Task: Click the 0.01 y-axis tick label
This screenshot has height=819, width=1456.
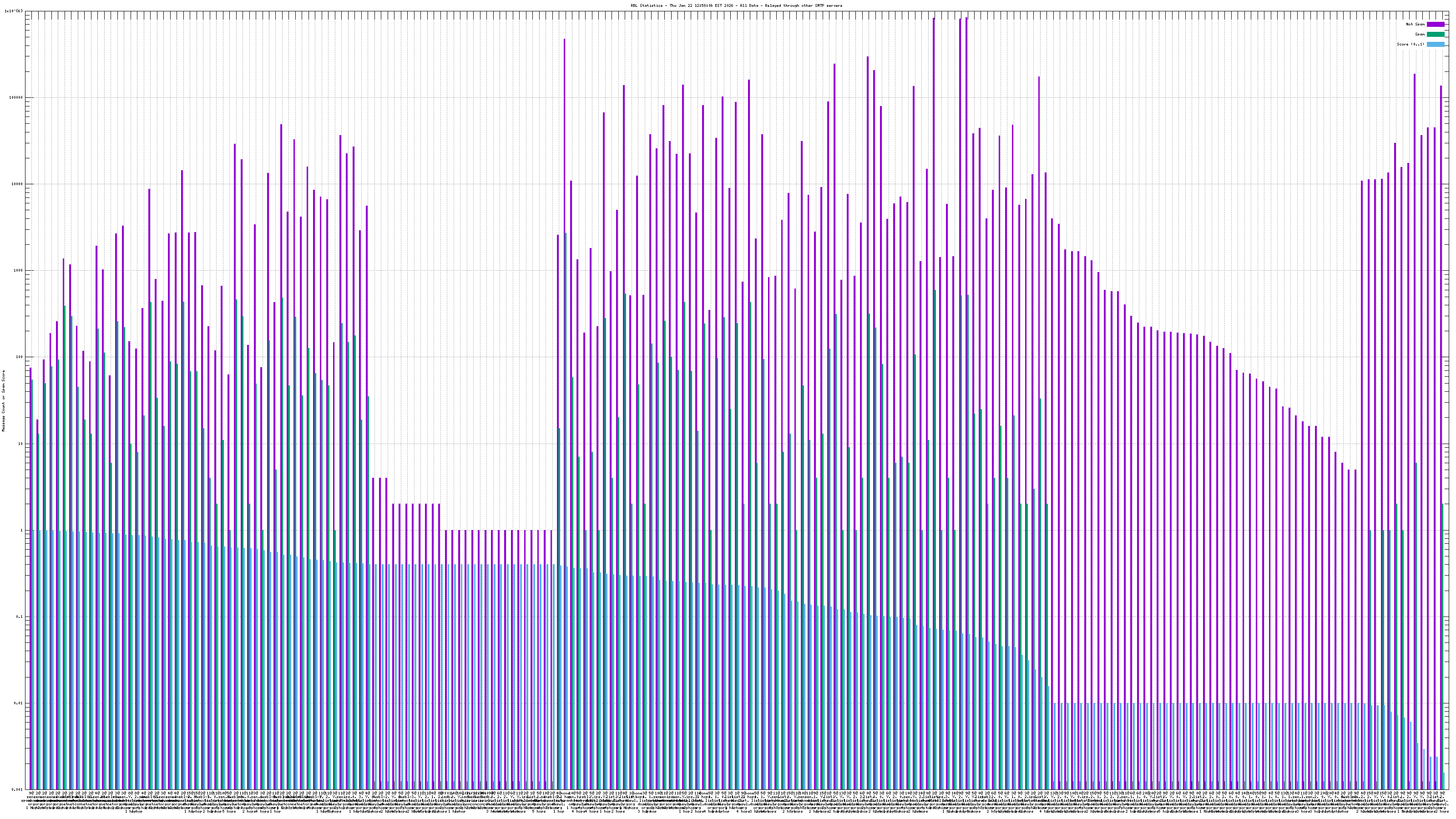Action: (19, 703)
